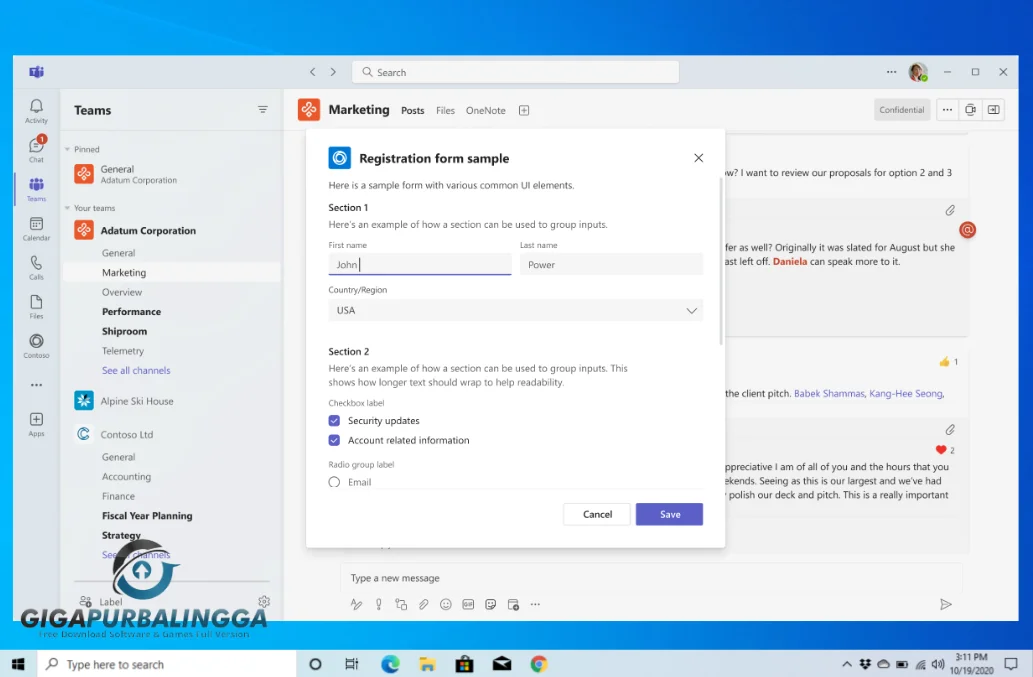The image size is (1033, 677).
Task: Open Microsoft Edge from the taskbar
Action: tap(390, 664)
